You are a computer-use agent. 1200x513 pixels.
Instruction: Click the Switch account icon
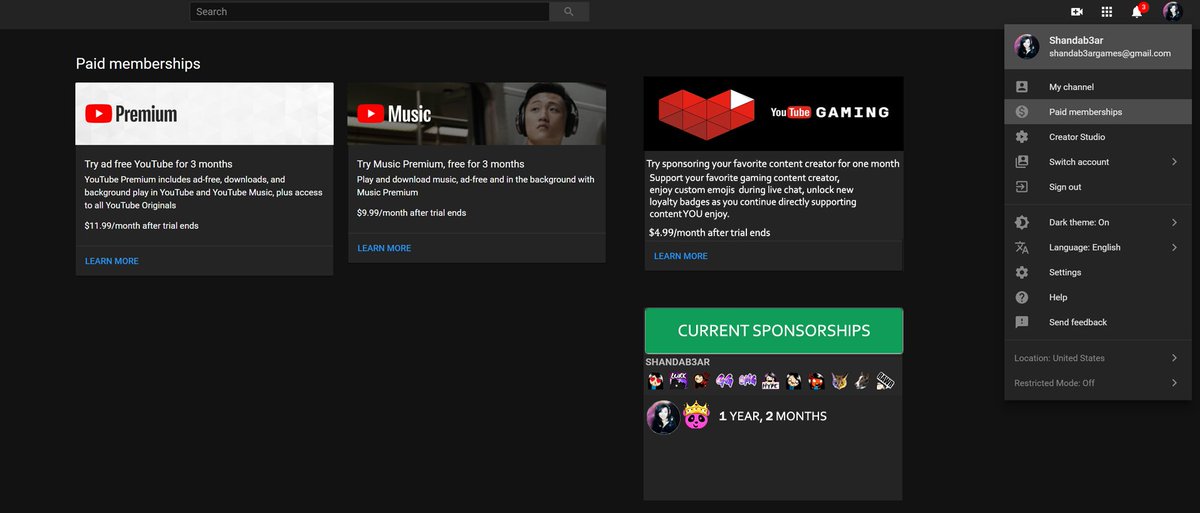[1022, 162]
